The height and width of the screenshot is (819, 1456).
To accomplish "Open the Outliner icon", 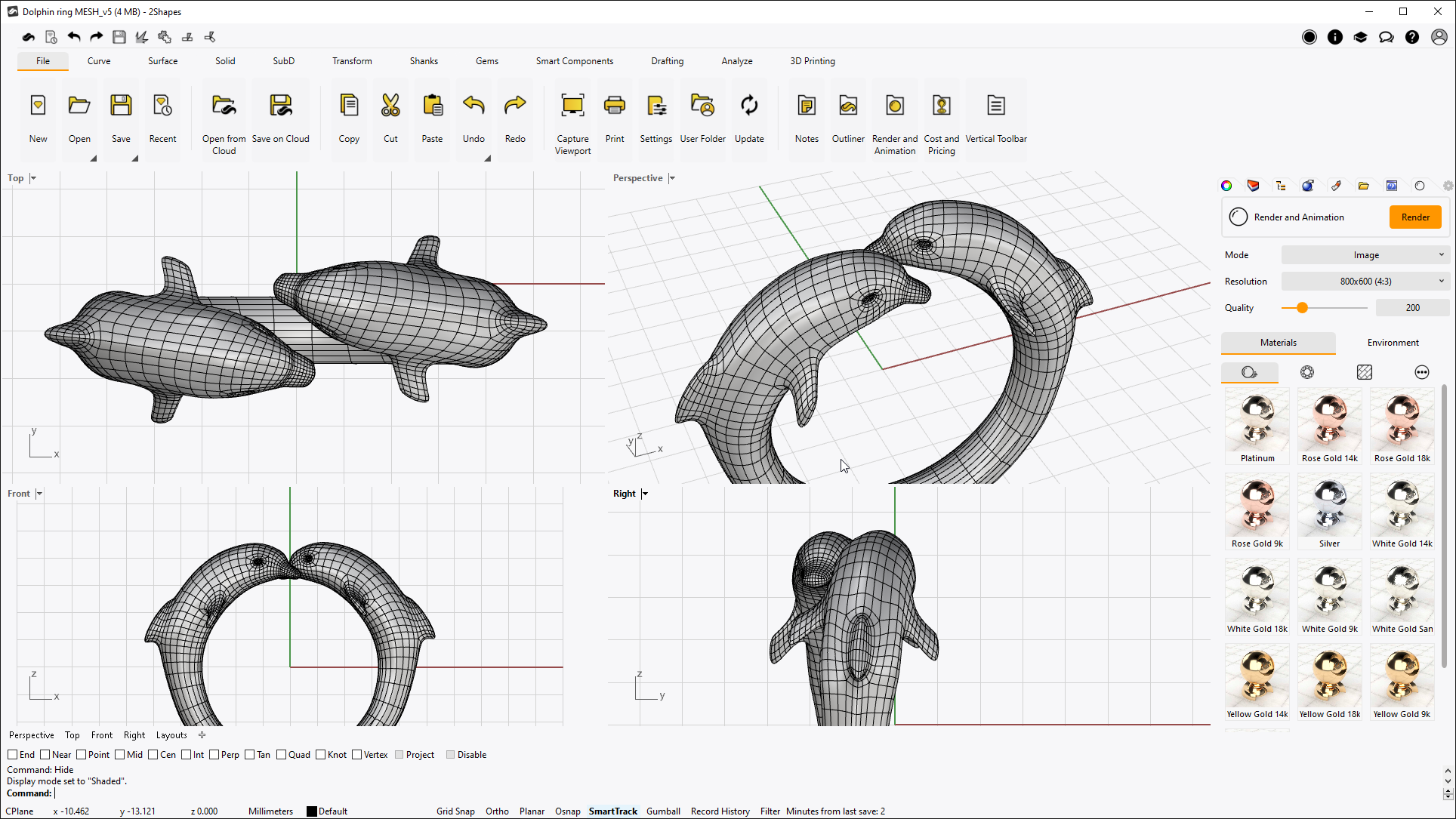I will point(848,106).
